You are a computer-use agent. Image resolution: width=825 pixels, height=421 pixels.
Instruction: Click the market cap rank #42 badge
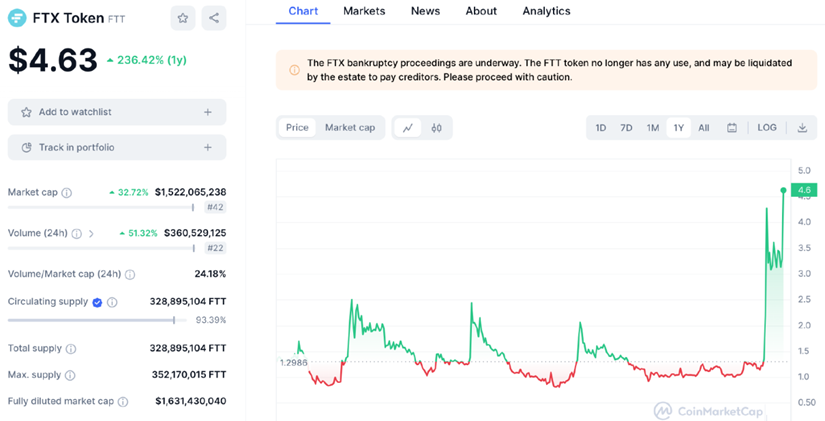(215, 207)
